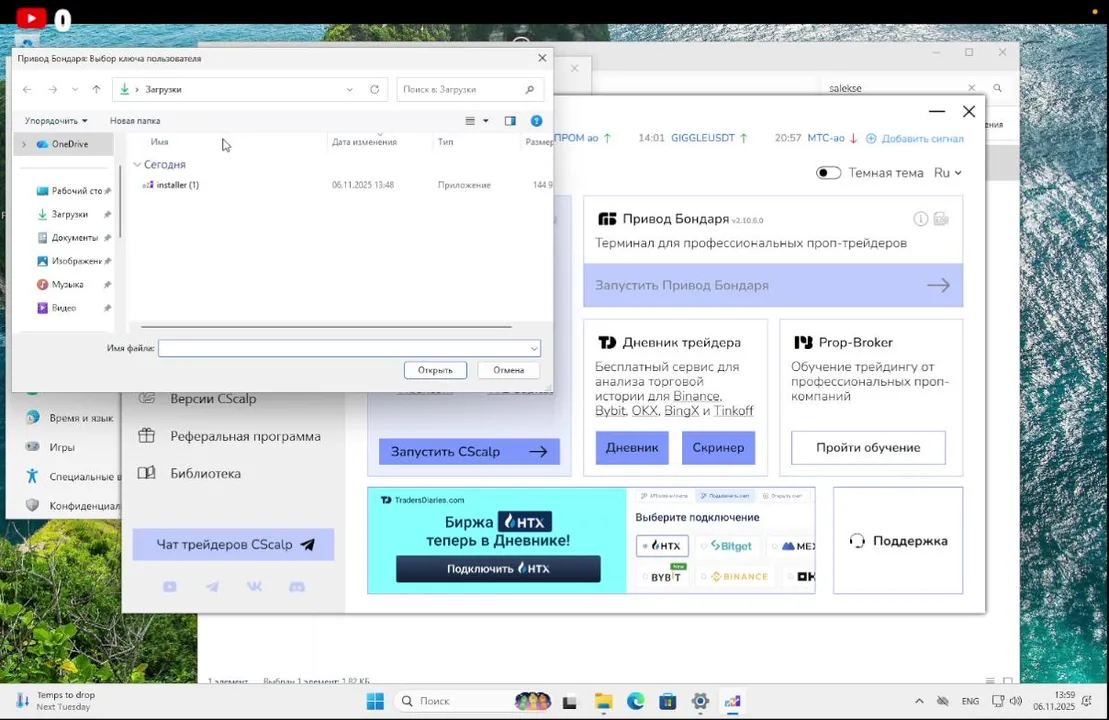Open Документы in navigation pane

tap(74, 238)
